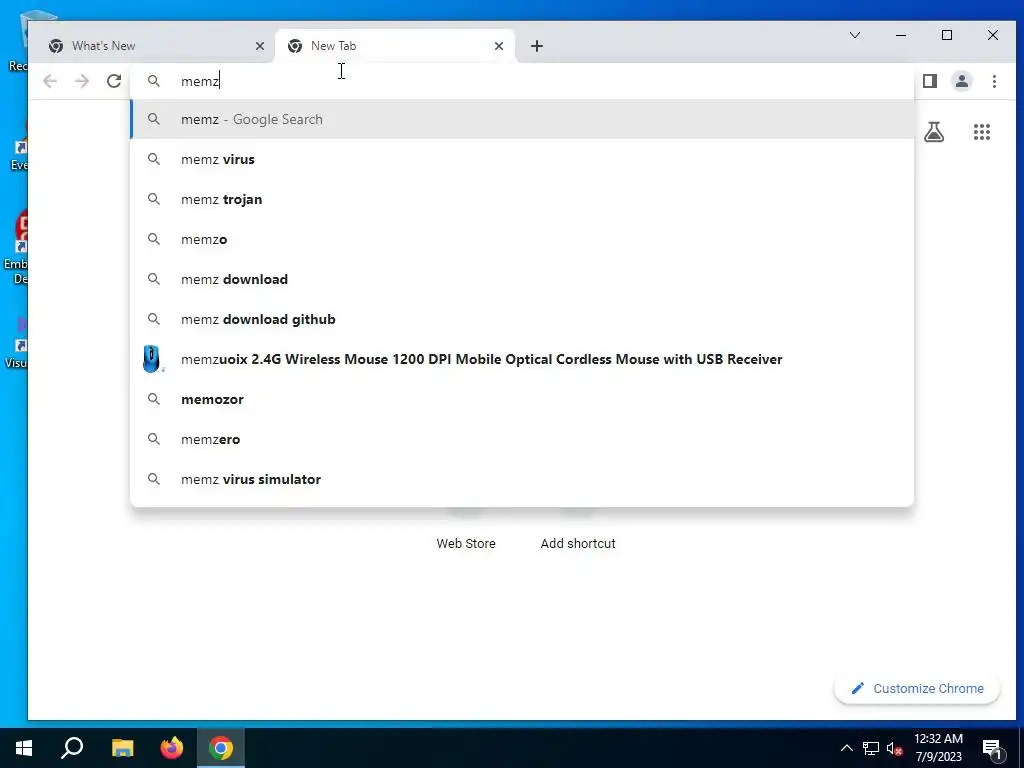The height and width of the screenshot is (768, 1024).
Task: Click the muted volume tray icon
Action: 894,748
